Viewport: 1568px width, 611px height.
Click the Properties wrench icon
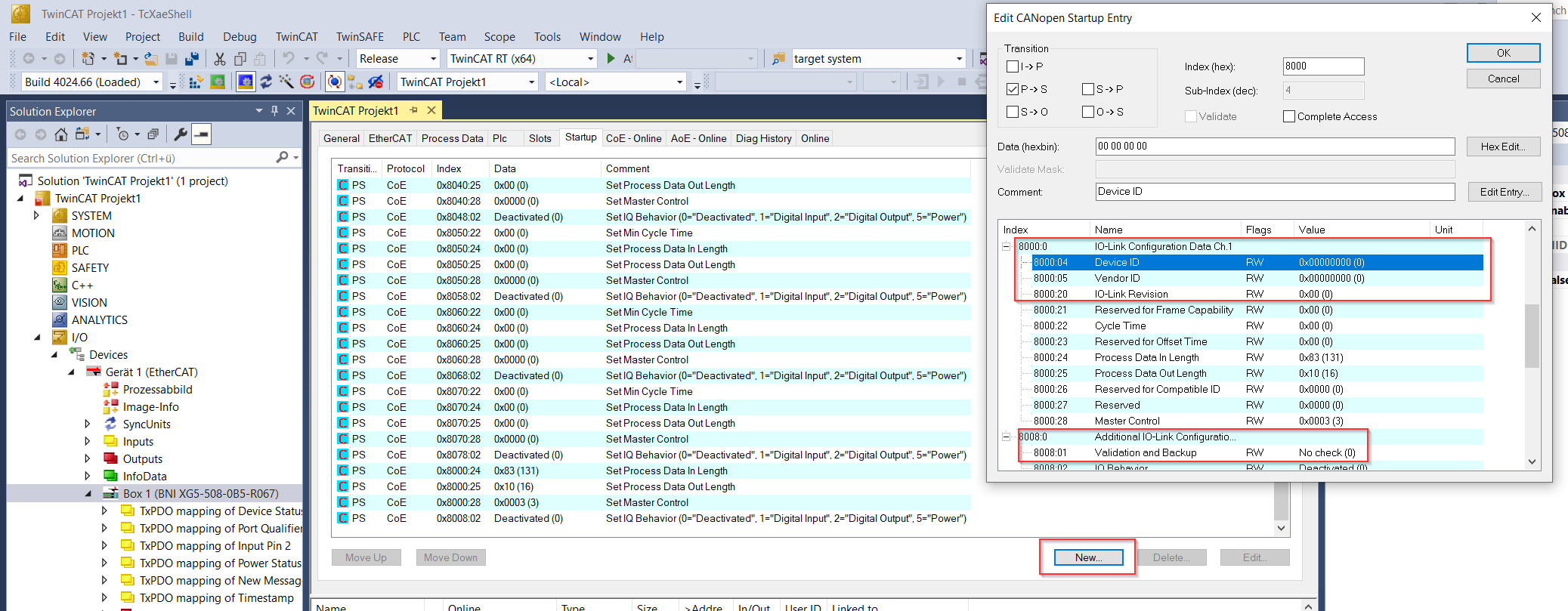coord(181,134)
